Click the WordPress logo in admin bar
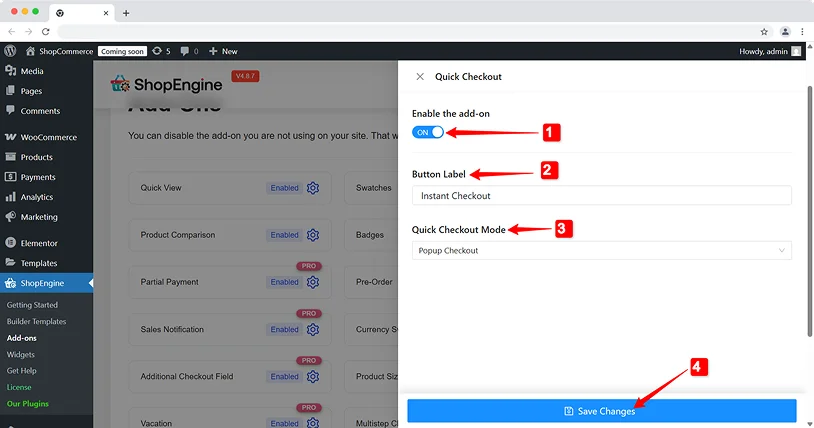The image size is (814, 428). coord(10,51)
